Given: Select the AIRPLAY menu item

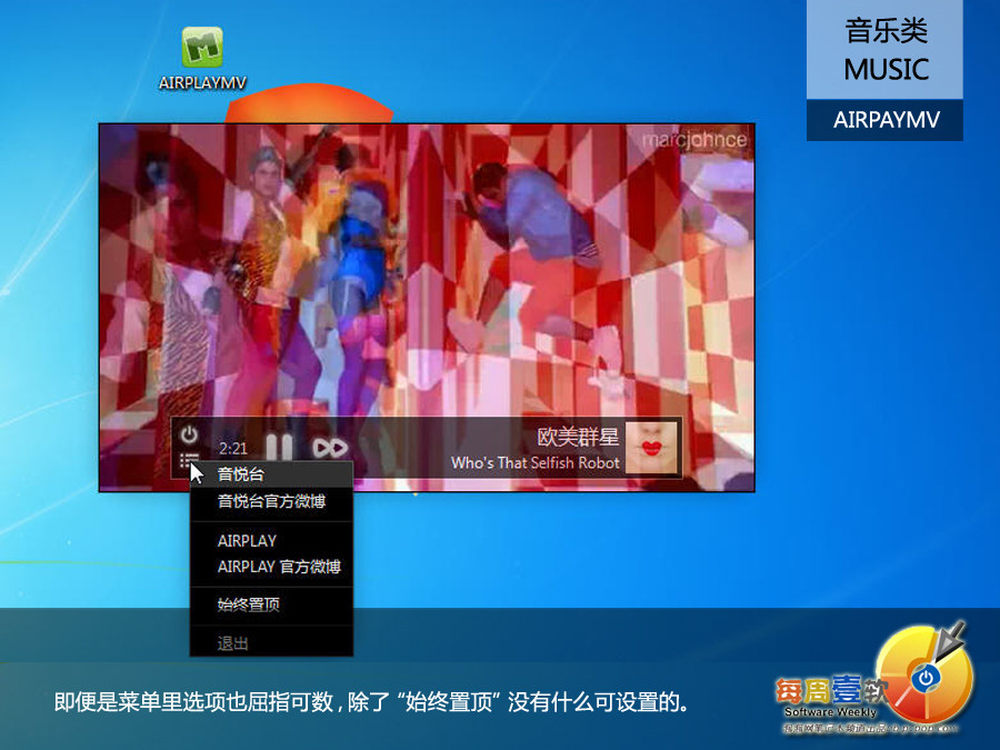Looking at the screenshot, I should pos(272,541).
